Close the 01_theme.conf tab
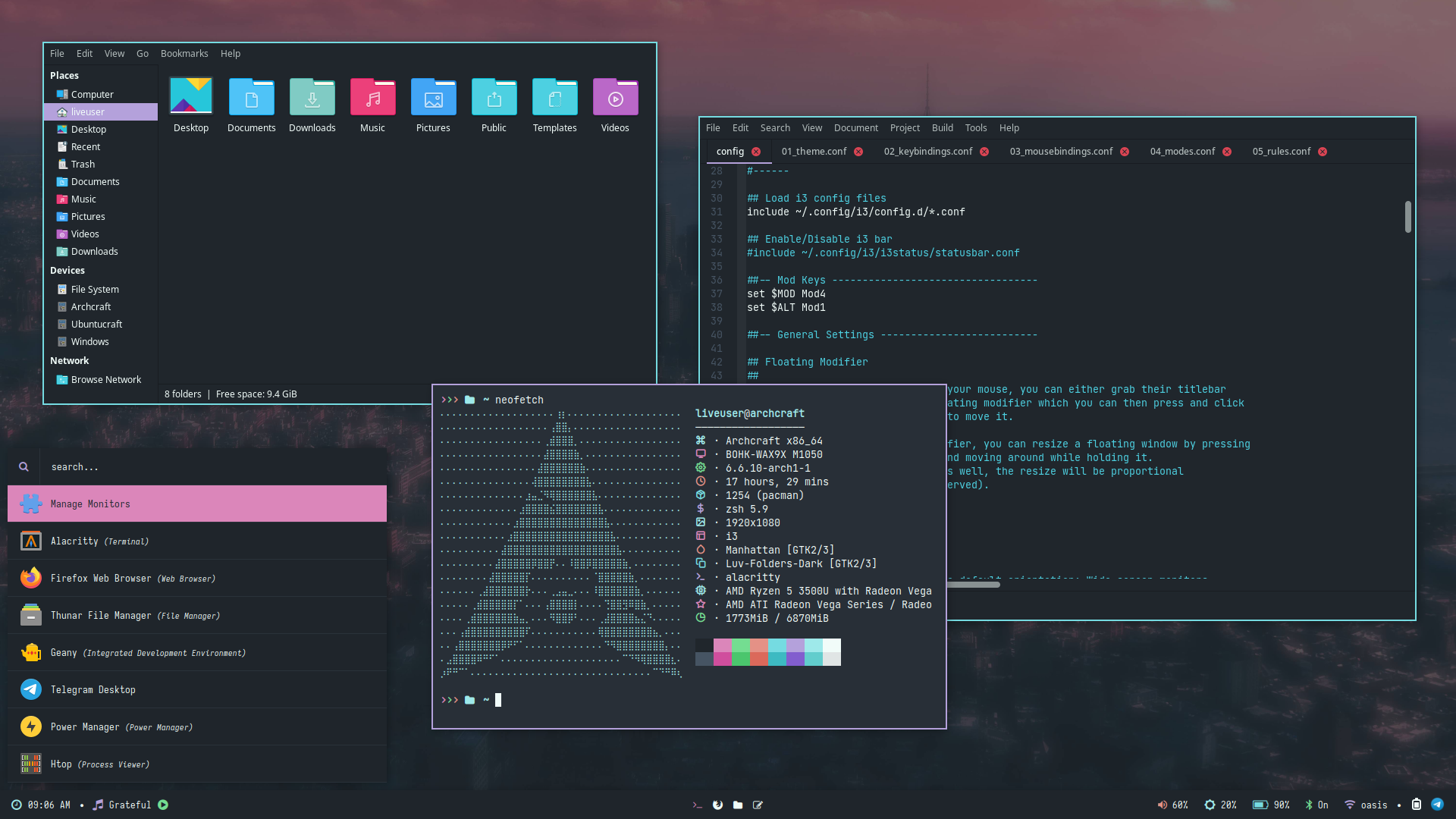The height and width of the screenshot is (819, 1456). click(x=858, y=152)
